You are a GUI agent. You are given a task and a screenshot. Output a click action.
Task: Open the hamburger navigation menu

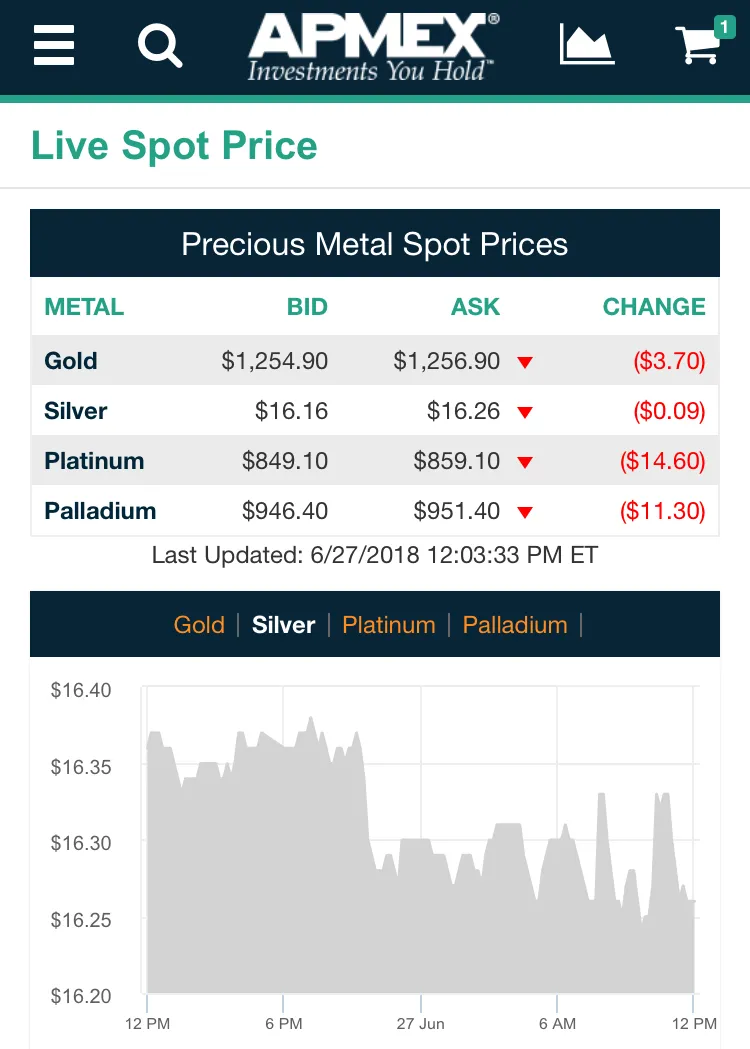pos(54,45)
